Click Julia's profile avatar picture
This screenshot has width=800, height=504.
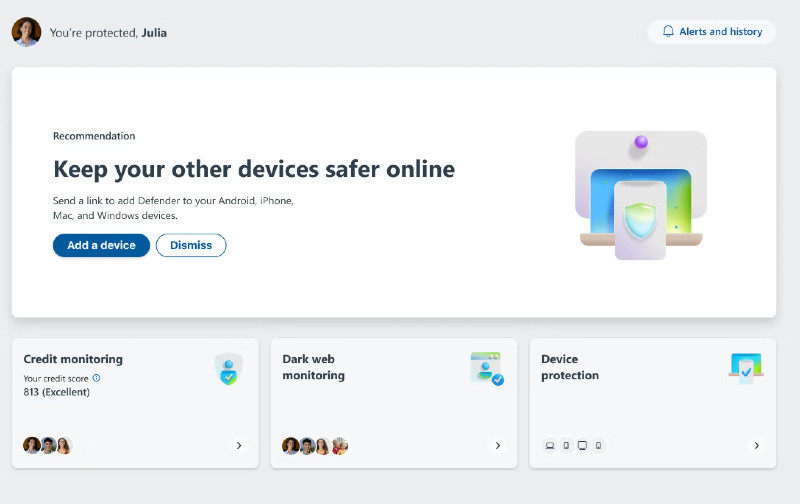coord(26,32)
